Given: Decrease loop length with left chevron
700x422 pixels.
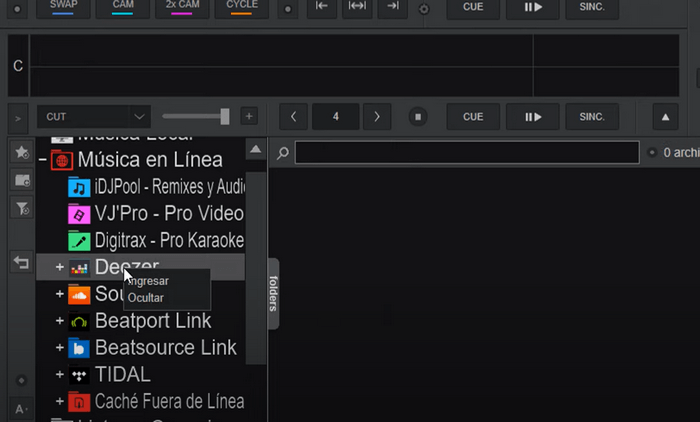Looking at the screenshot, I should (293, 117).
